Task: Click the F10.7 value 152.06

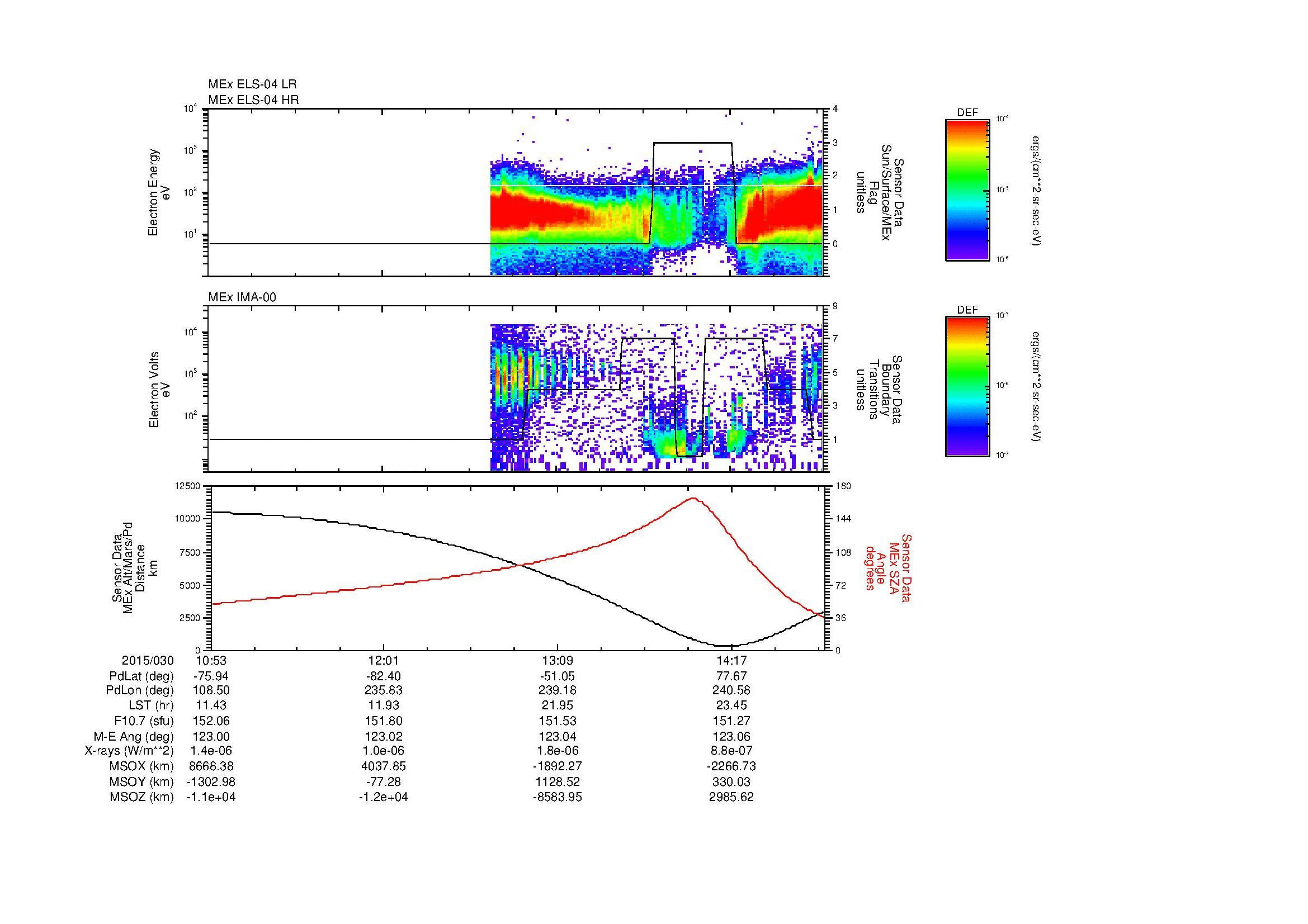Action: click(211, 721)
